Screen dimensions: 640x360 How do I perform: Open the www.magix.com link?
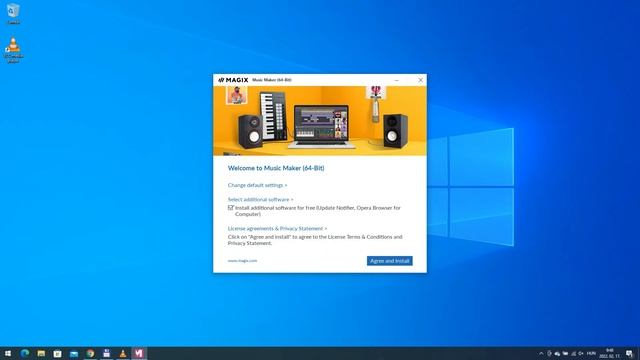coord(242,261)
